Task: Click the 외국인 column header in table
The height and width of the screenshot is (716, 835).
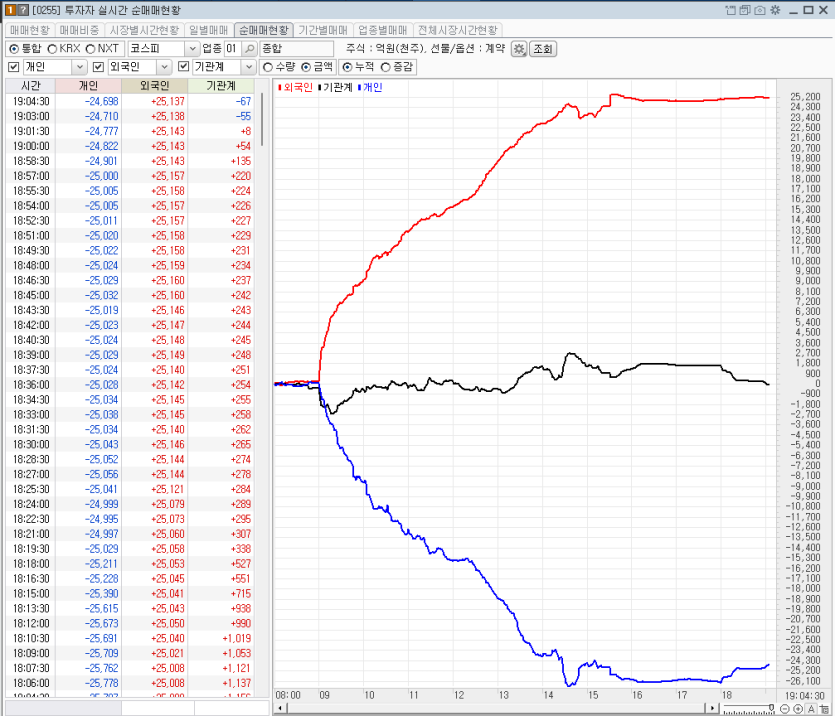Action: [x=154, y=86]
